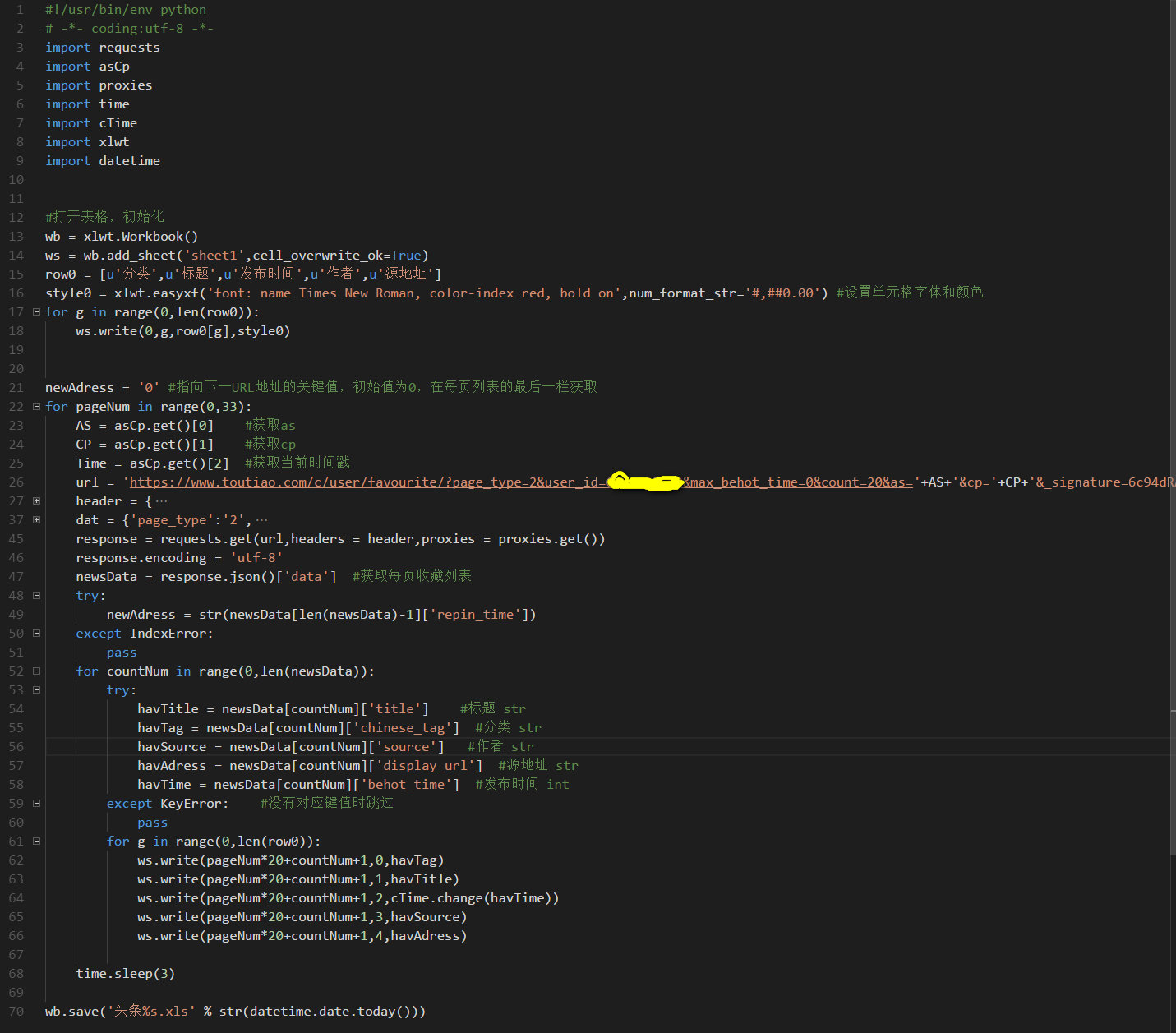
Task: Click on 'import requests' text
Action: point(103,48)
